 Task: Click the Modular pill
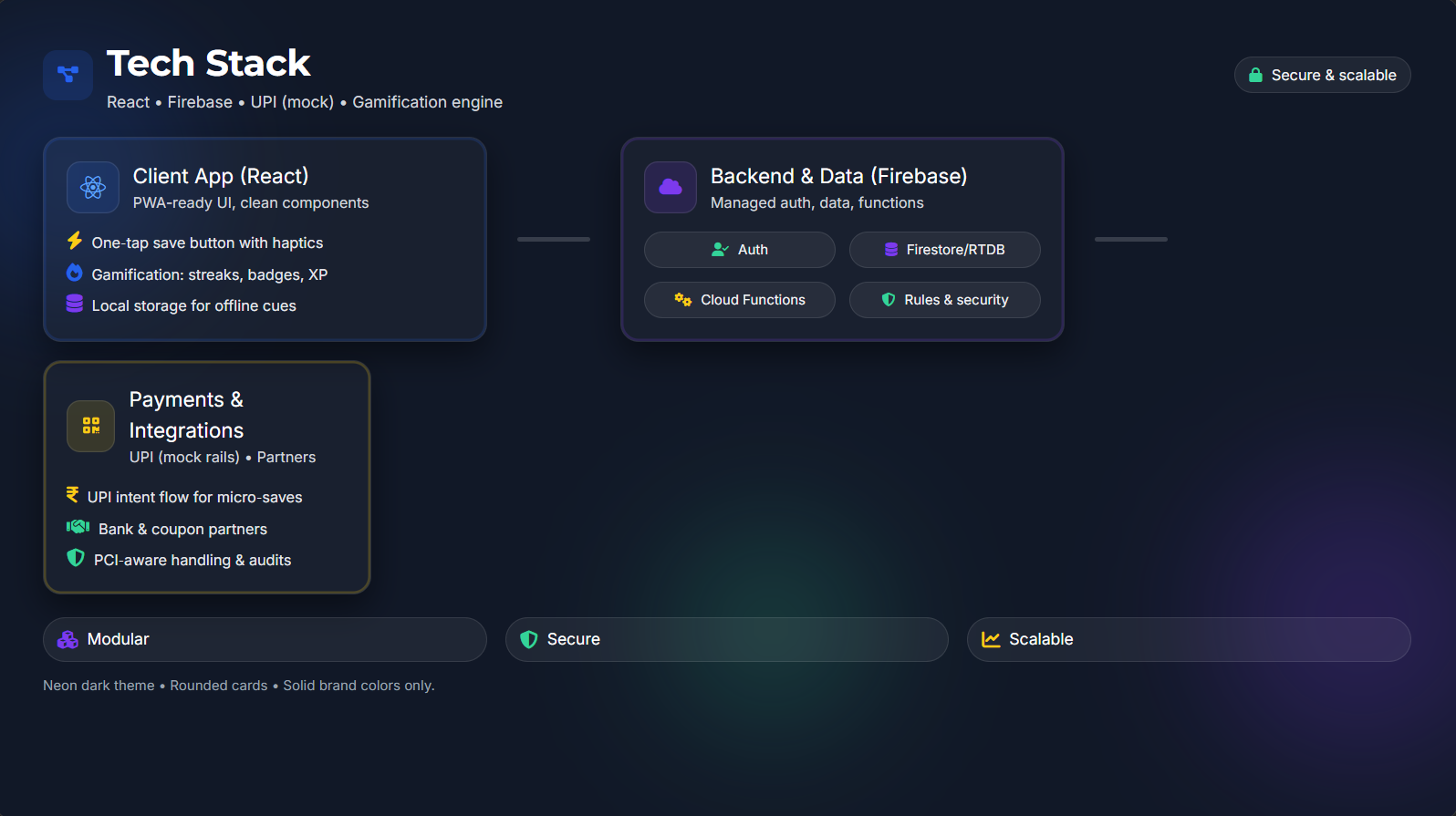[x=265, y=640]
